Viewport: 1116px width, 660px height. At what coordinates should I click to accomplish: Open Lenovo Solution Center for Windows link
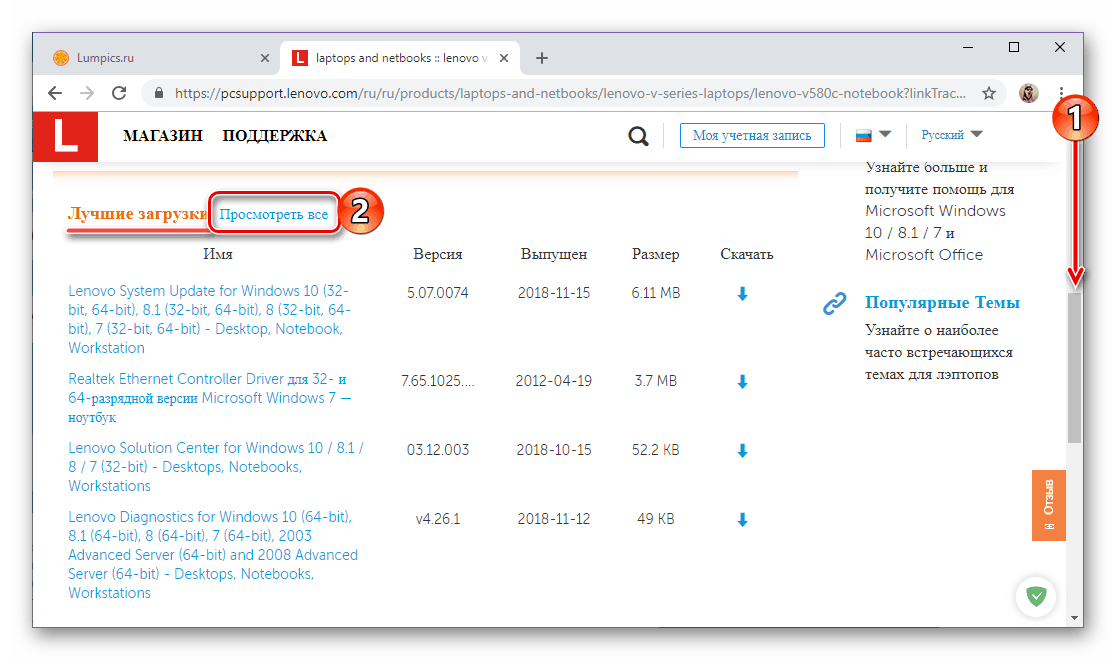(x=216, y=467)
